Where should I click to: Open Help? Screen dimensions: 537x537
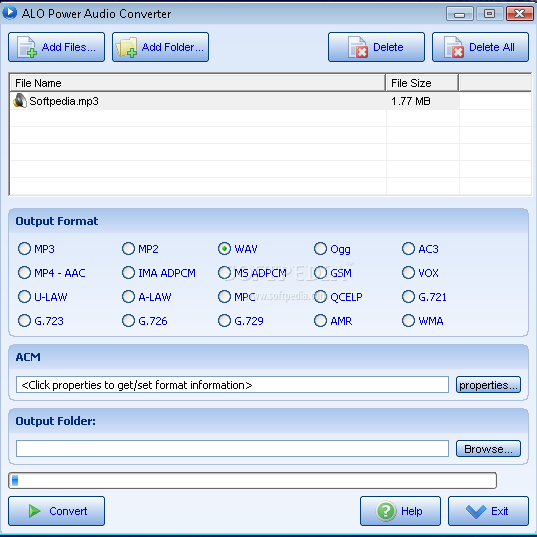(x=400, y=511)
